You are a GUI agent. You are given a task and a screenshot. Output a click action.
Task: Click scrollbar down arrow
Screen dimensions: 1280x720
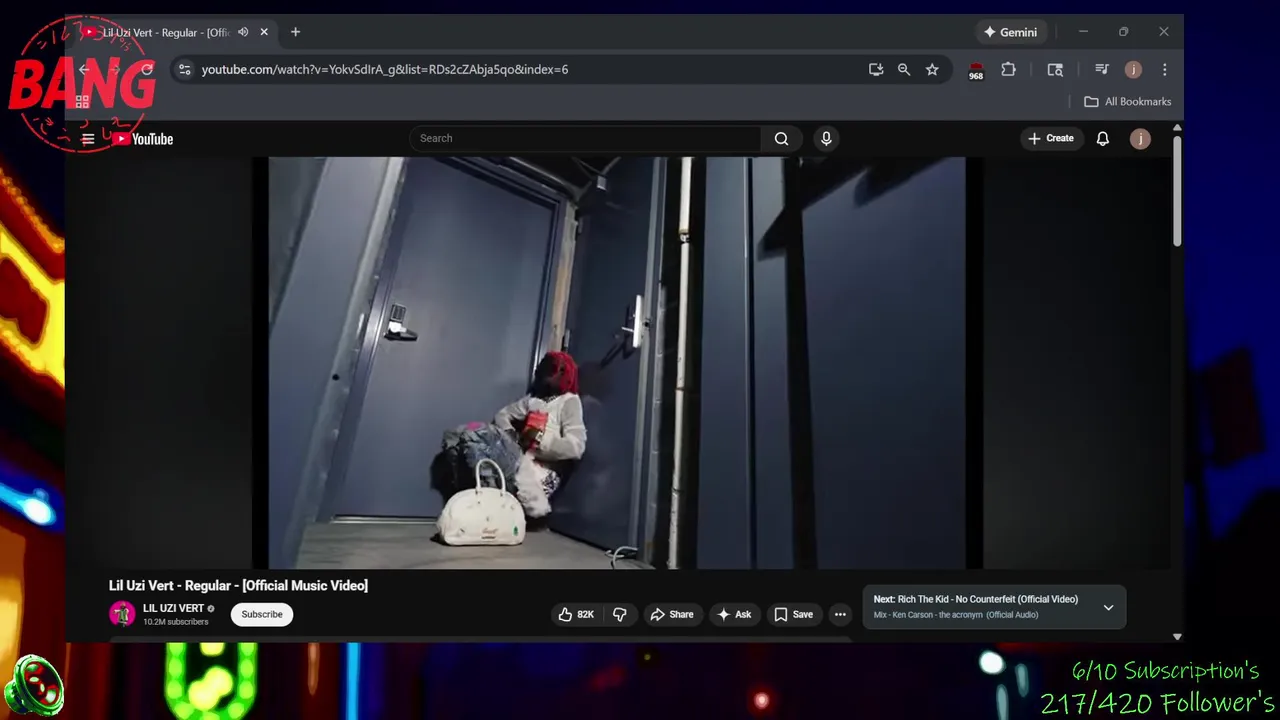coord(1177,636)
